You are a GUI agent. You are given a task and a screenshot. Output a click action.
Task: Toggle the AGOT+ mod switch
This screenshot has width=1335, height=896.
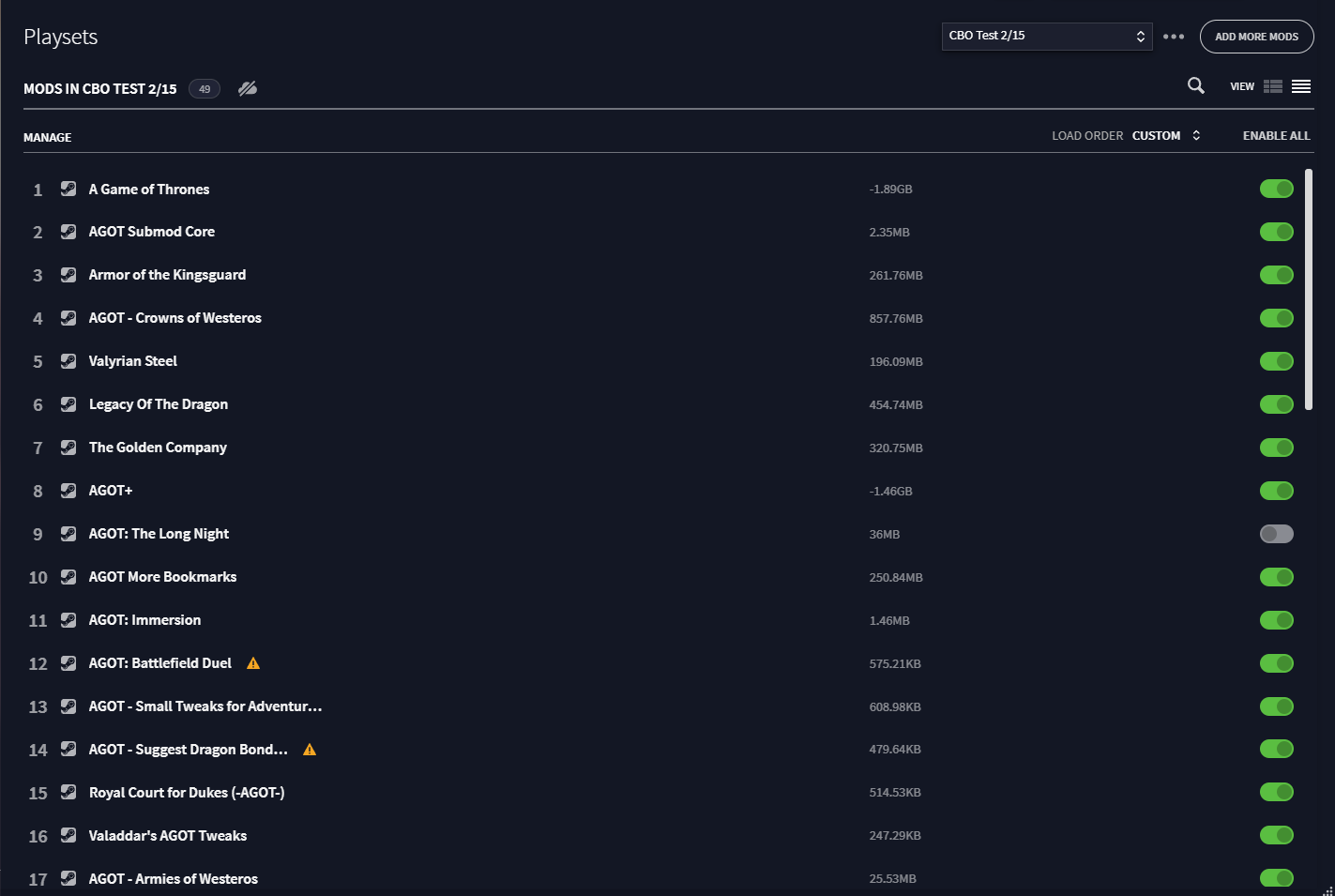click(1277, 491)
